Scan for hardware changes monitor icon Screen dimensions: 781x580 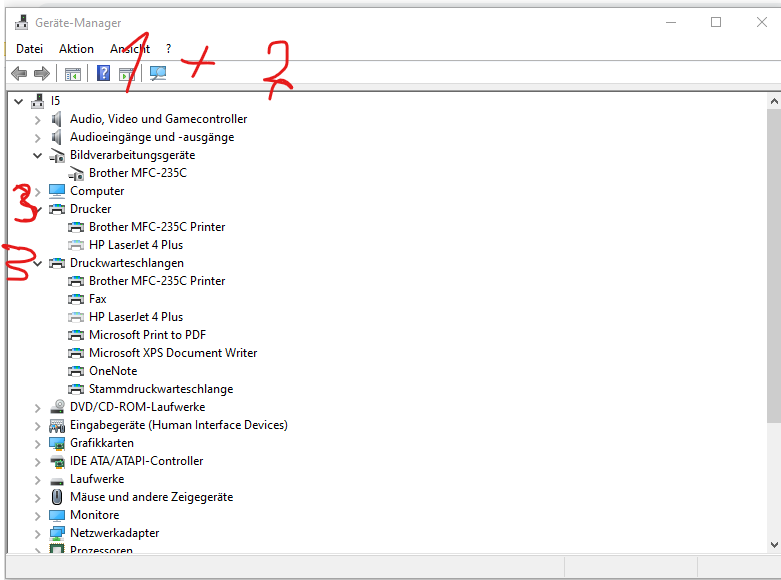pos(158,74)
